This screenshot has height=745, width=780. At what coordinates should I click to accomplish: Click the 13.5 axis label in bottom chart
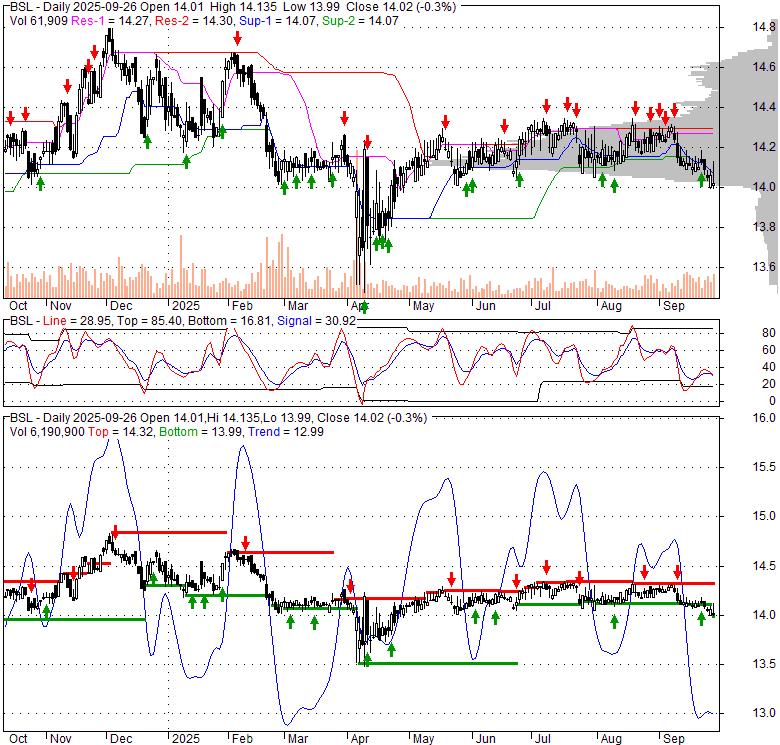click(764, 663)
